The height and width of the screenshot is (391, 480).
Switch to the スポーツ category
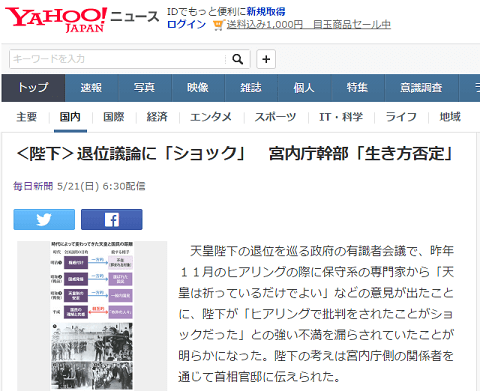coord(275,117)
